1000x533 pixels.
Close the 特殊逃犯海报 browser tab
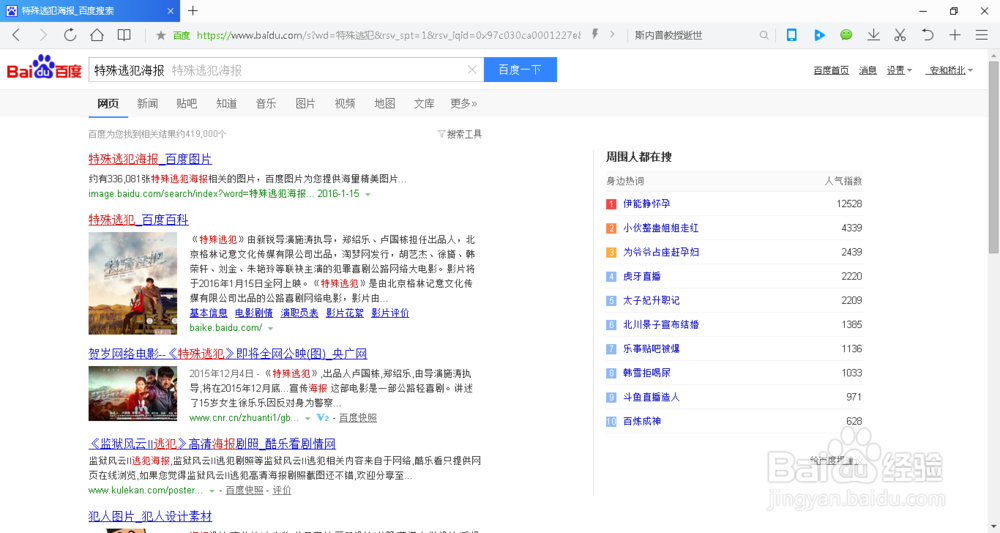point(170,11)
